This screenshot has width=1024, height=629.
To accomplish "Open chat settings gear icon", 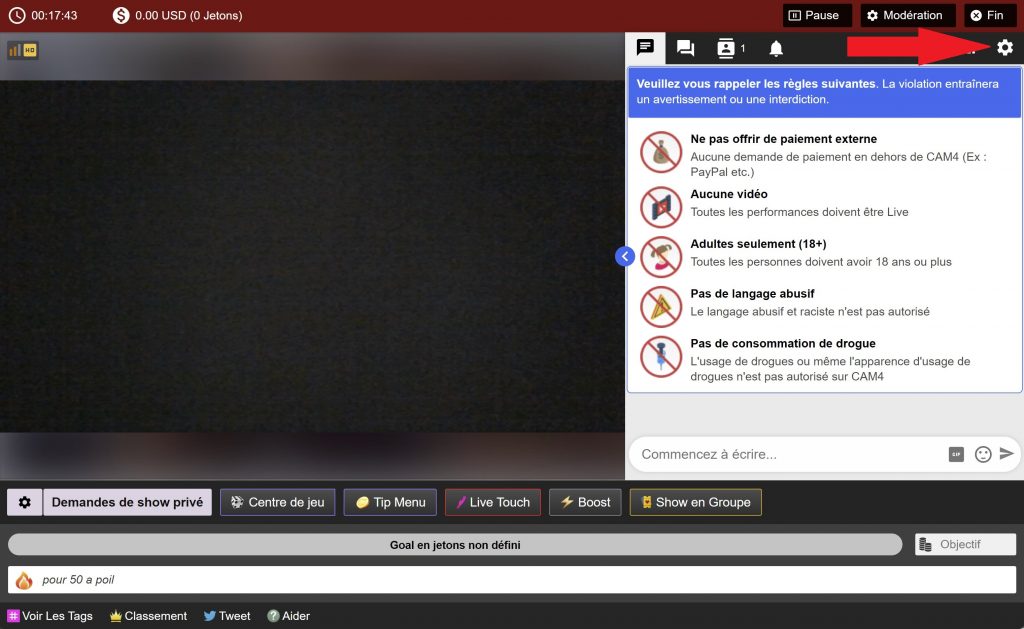I will 1005,48.
